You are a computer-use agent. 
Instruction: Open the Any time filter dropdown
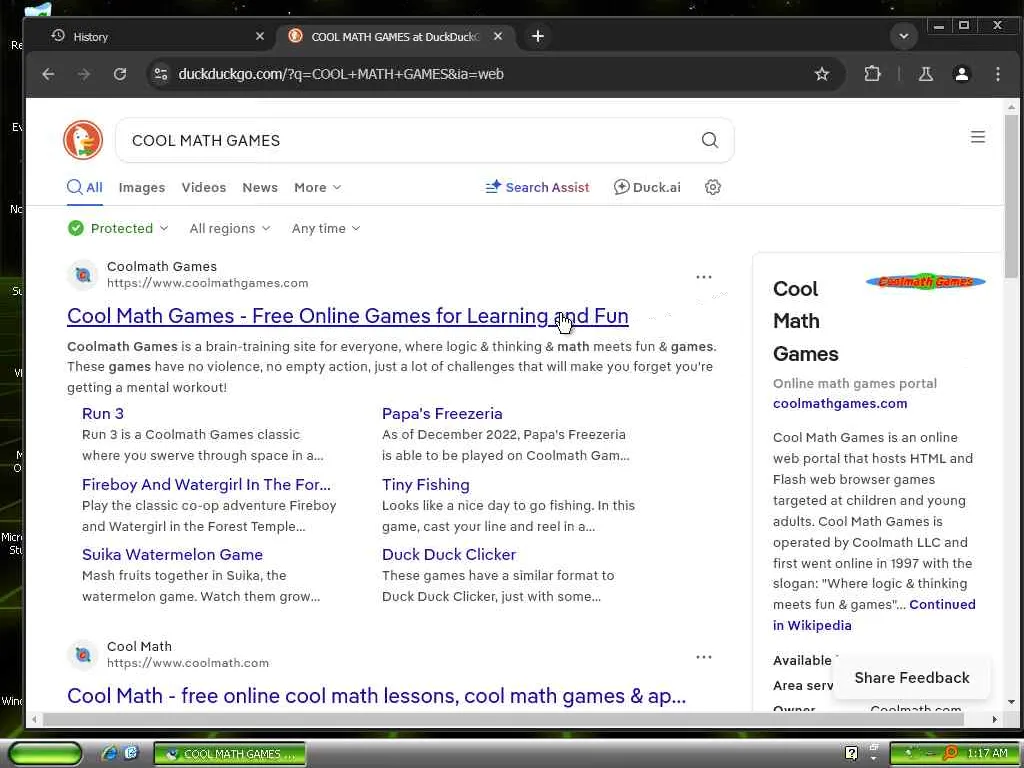[x=325, y=229]
